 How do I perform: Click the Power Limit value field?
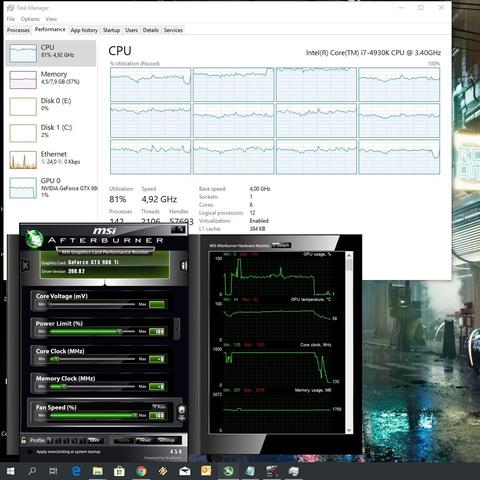click(157, 331)
